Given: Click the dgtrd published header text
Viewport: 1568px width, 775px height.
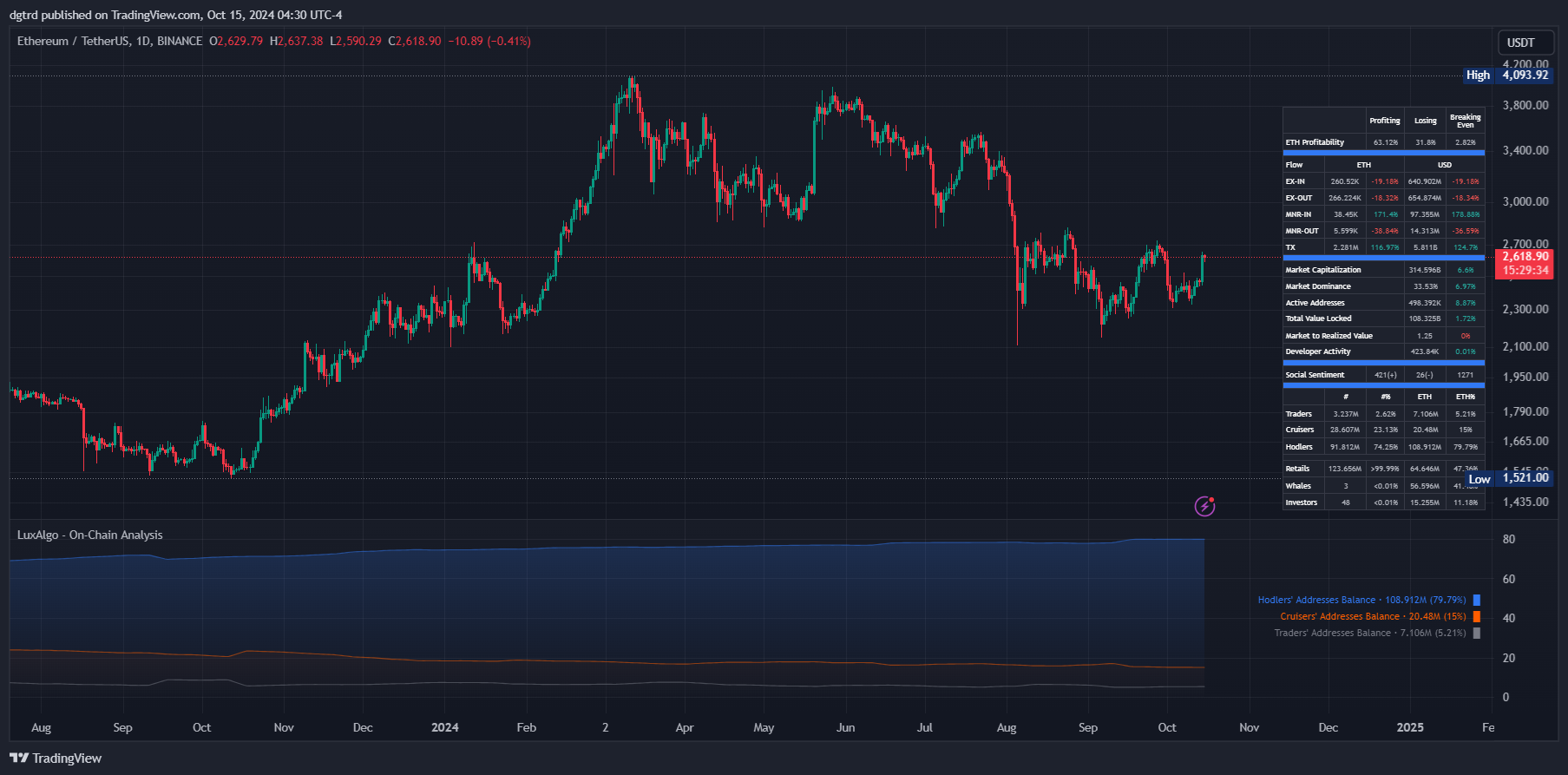Looking at the screenshot, I should (175, 15).
